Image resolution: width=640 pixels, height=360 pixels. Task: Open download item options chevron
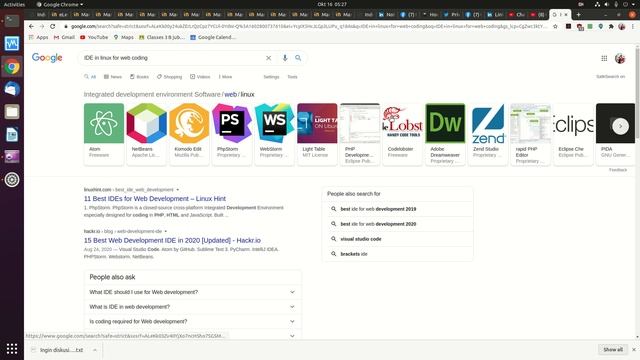[95, 350]
